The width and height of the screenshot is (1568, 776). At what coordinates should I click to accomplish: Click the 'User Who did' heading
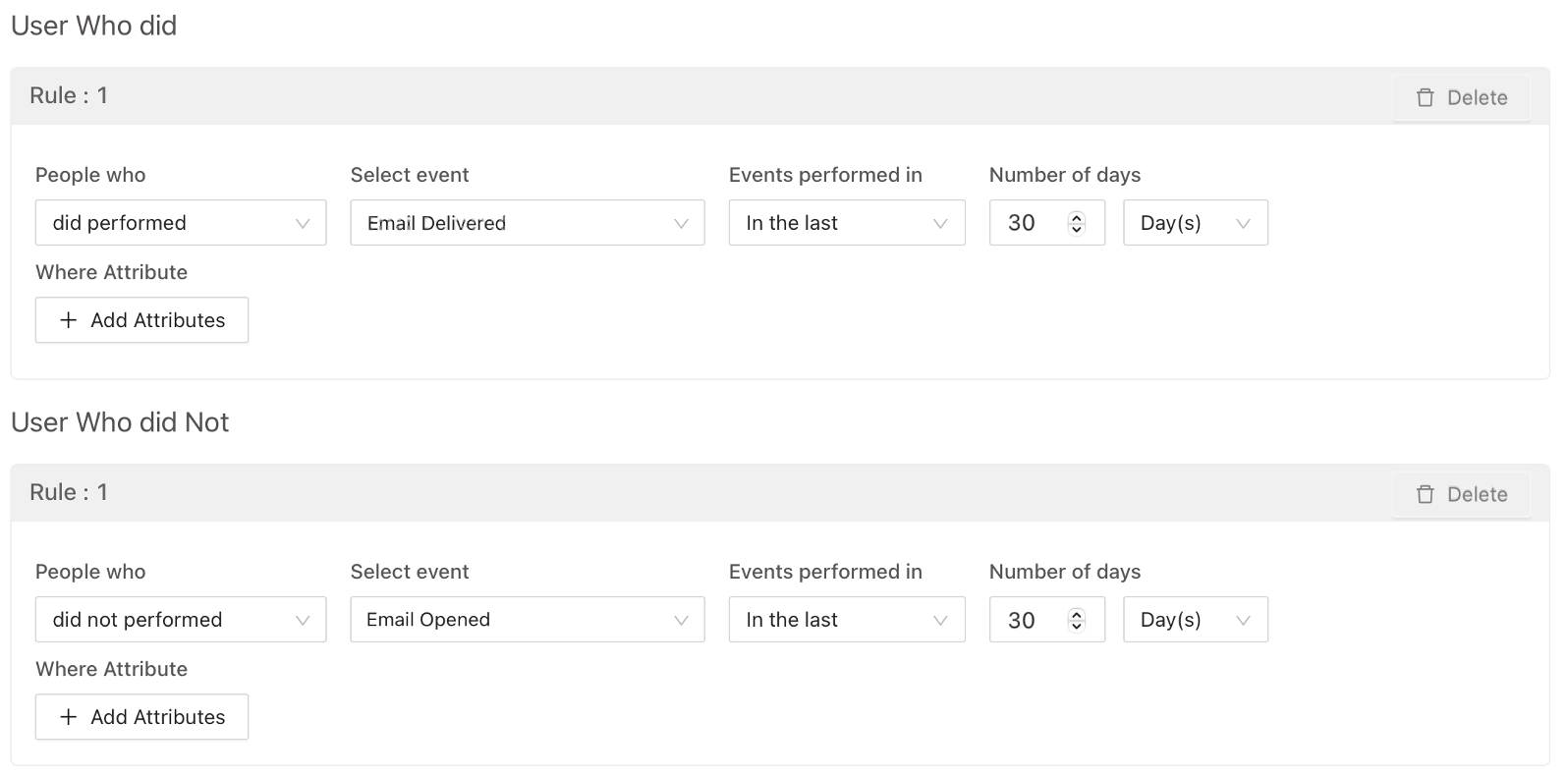pos(94,26)
